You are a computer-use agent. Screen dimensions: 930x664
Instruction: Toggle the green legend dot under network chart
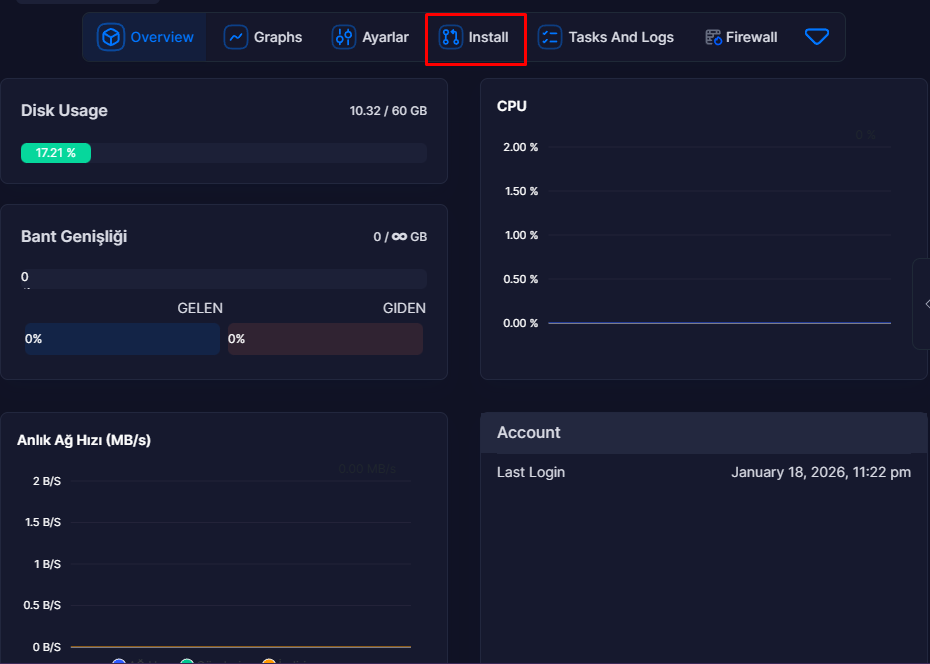187,661
